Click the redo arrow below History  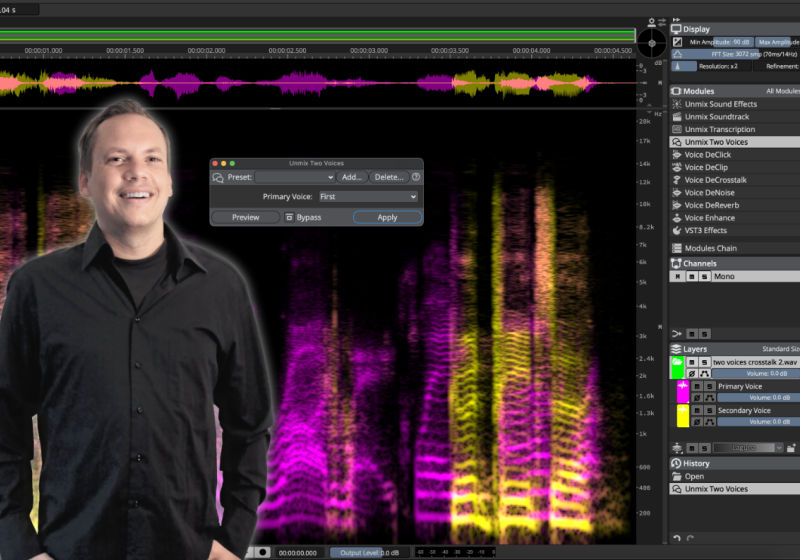pos(690,538)
